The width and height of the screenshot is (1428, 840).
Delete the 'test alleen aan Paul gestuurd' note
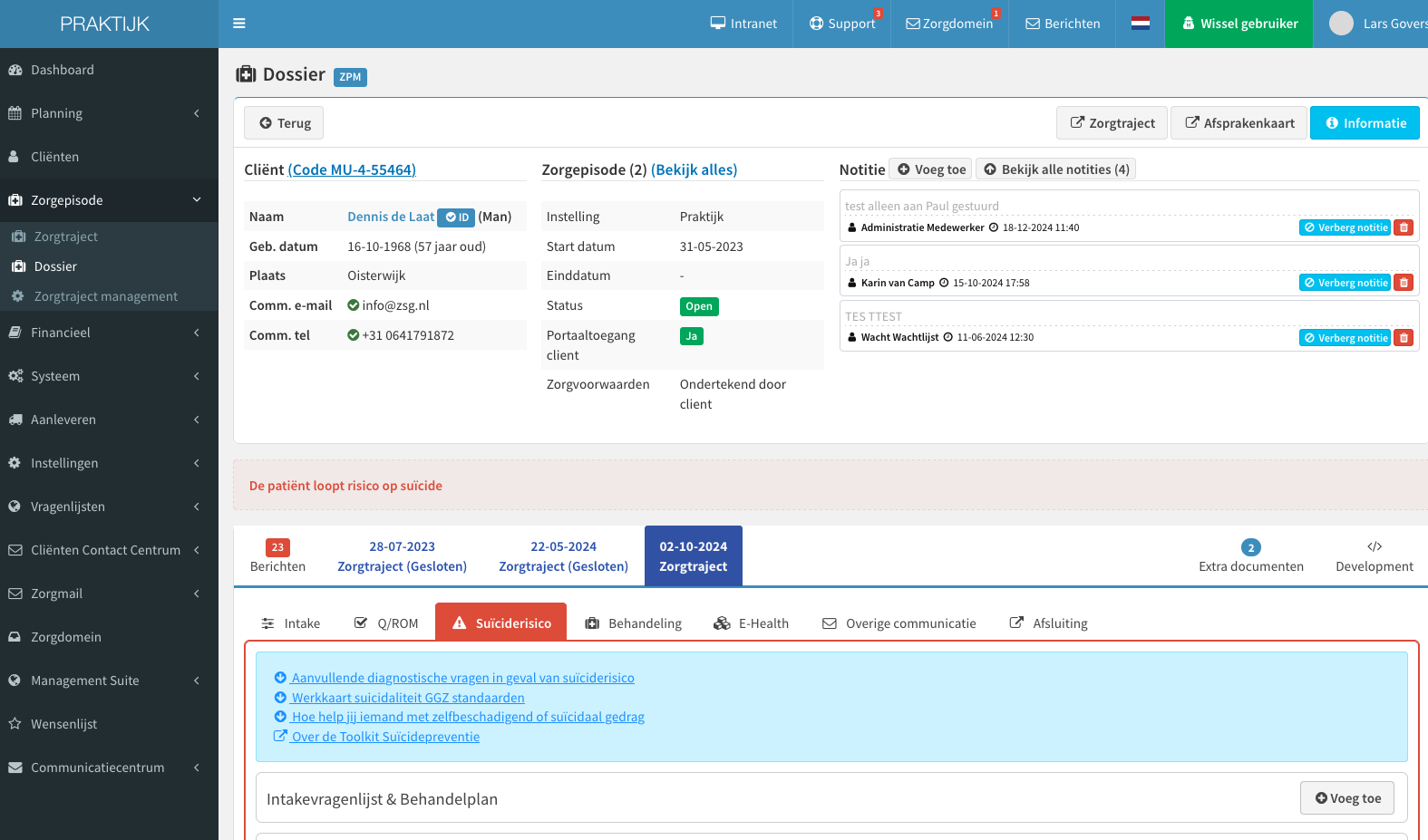1404,227
